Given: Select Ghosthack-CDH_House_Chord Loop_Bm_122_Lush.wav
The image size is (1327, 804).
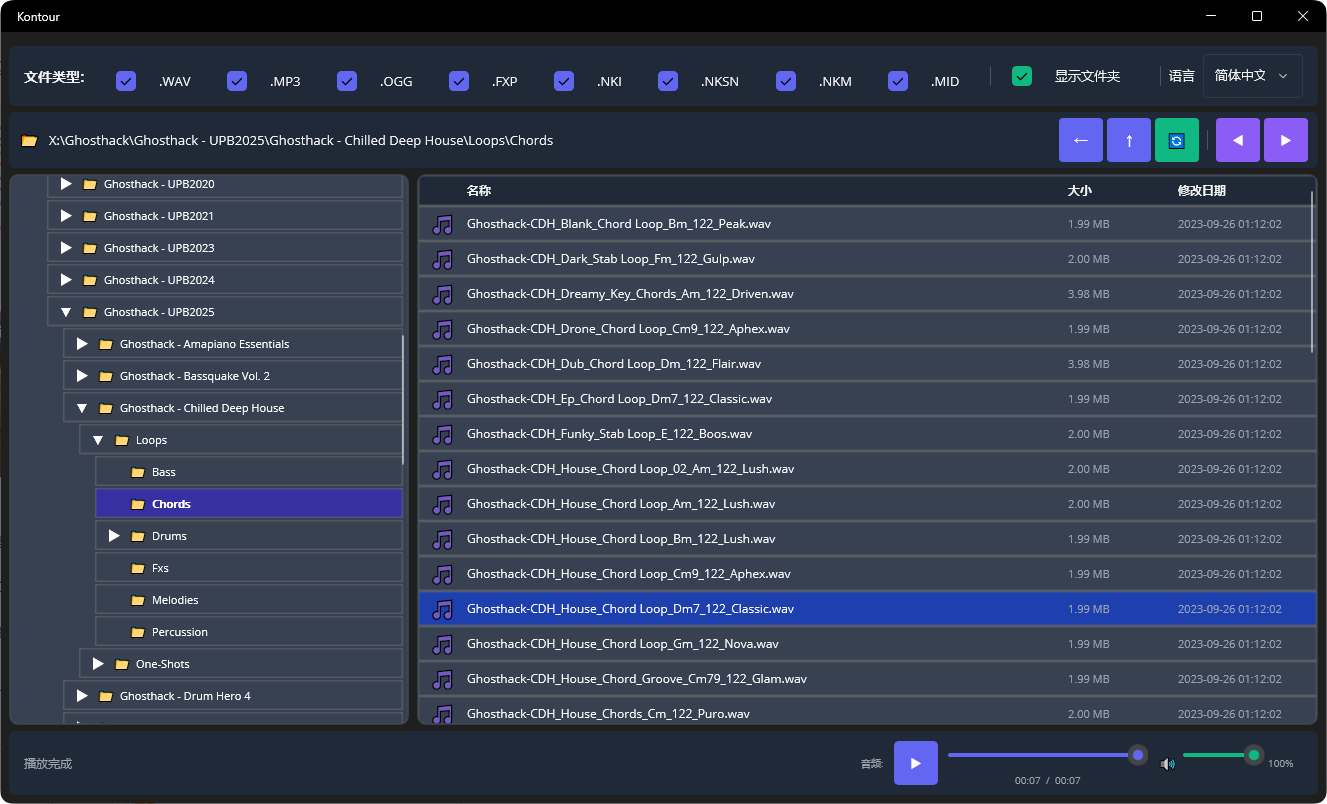Looking at the screenshot, I should [867, 539].
